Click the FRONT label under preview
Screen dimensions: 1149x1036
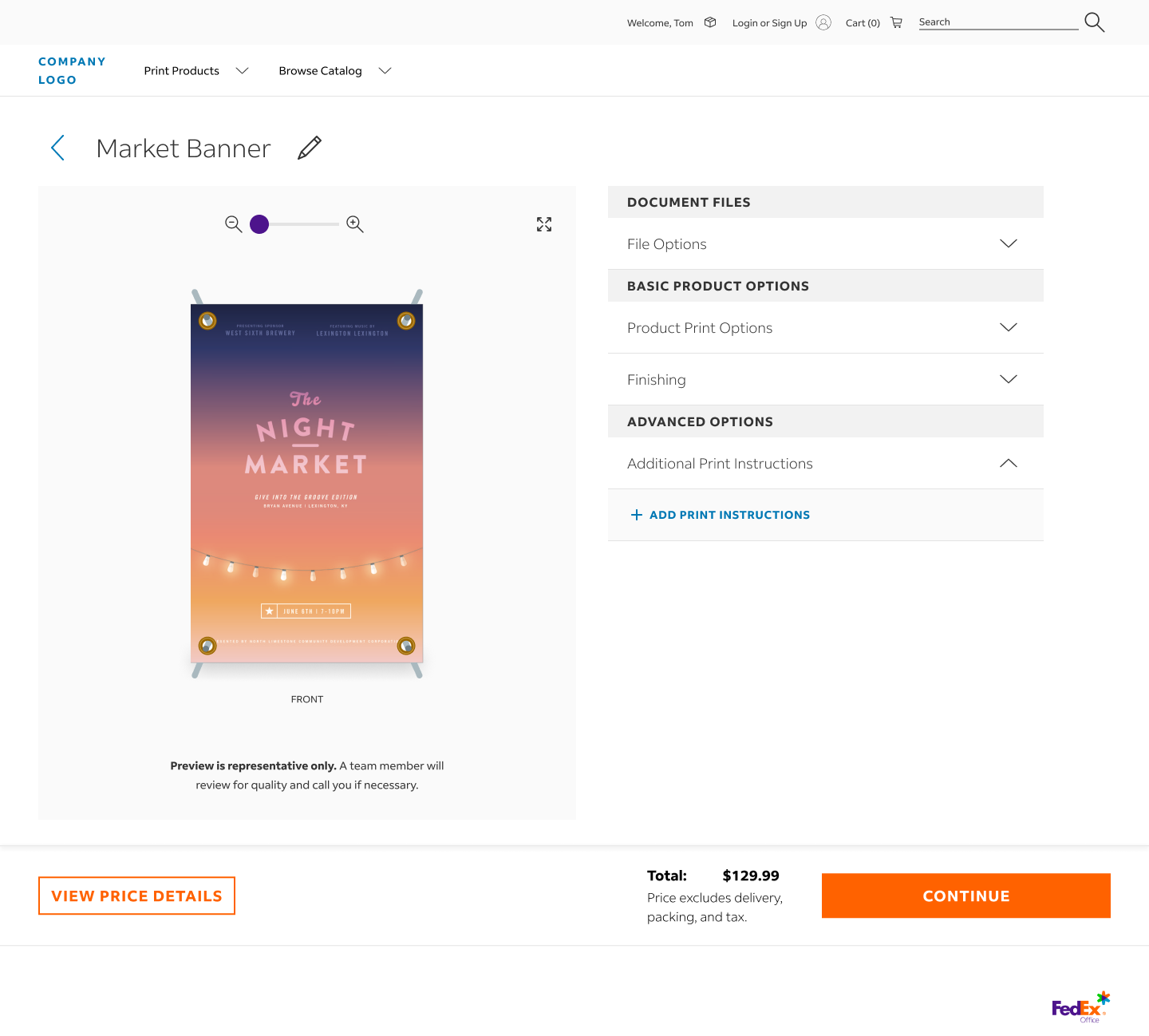(x=307, y=699)
